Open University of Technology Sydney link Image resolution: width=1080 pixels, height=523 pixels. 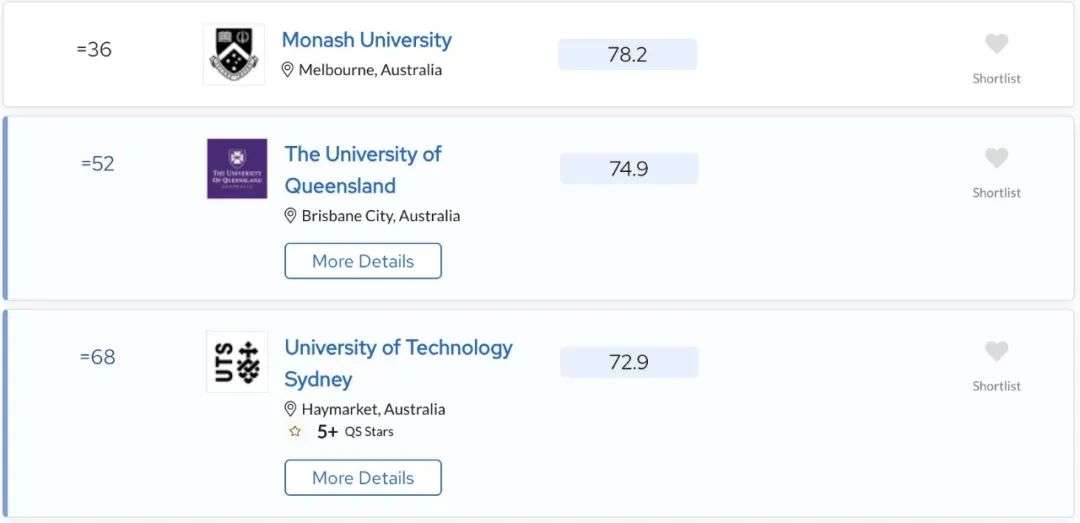coord(399,363)
